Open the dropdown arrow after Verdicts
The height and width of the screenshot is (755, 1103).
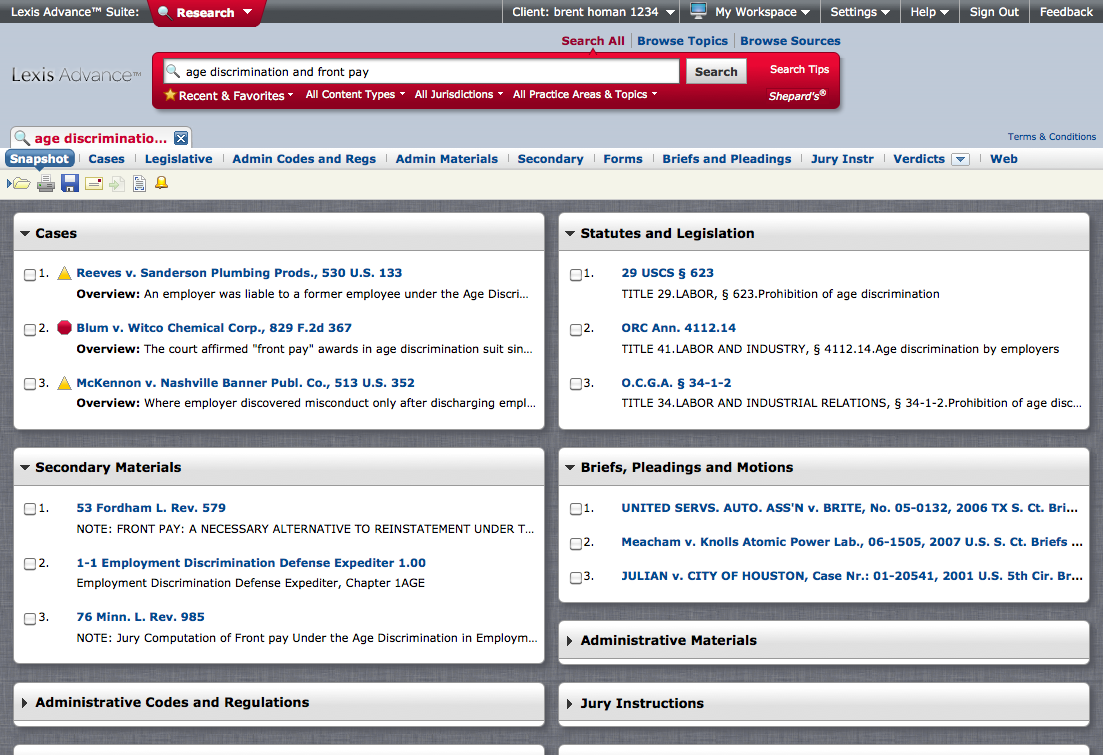[x=960, y=159]
